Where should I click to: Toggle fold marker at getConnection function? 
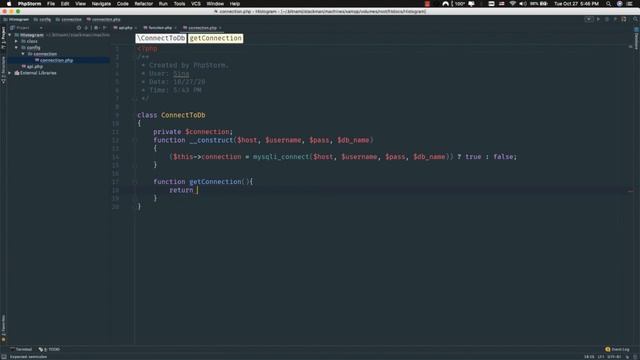[134, 182]
